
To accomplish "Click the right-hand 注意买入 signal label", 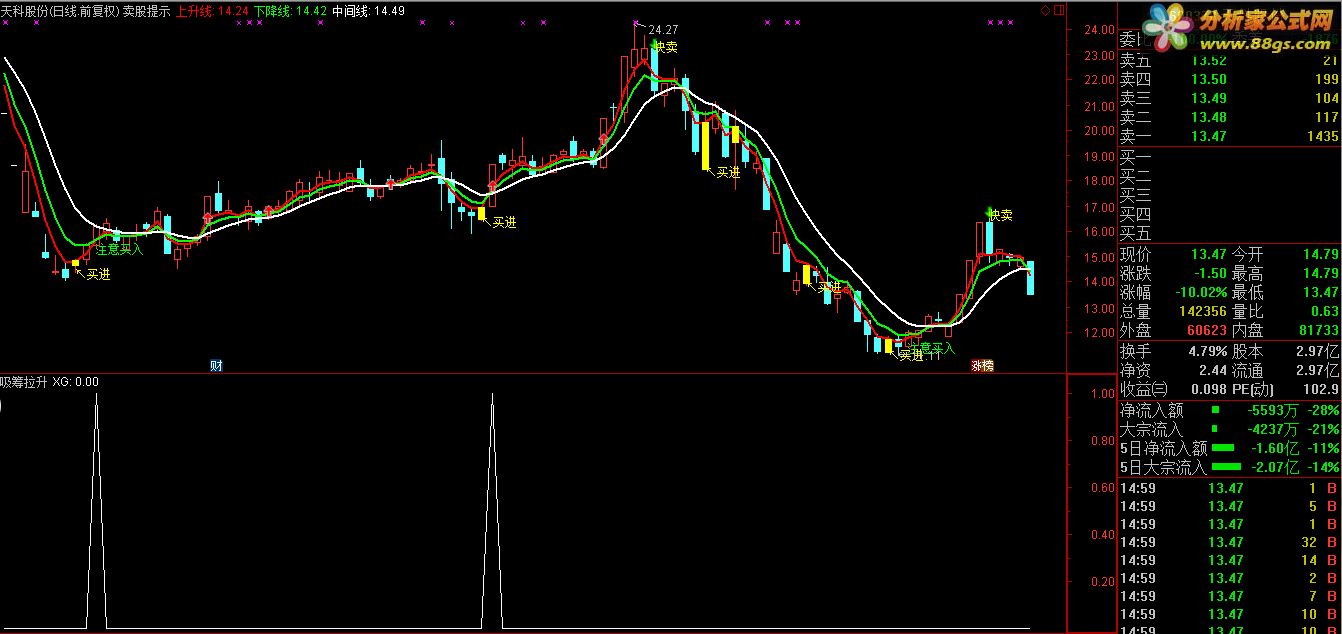I will click(931, 348).
